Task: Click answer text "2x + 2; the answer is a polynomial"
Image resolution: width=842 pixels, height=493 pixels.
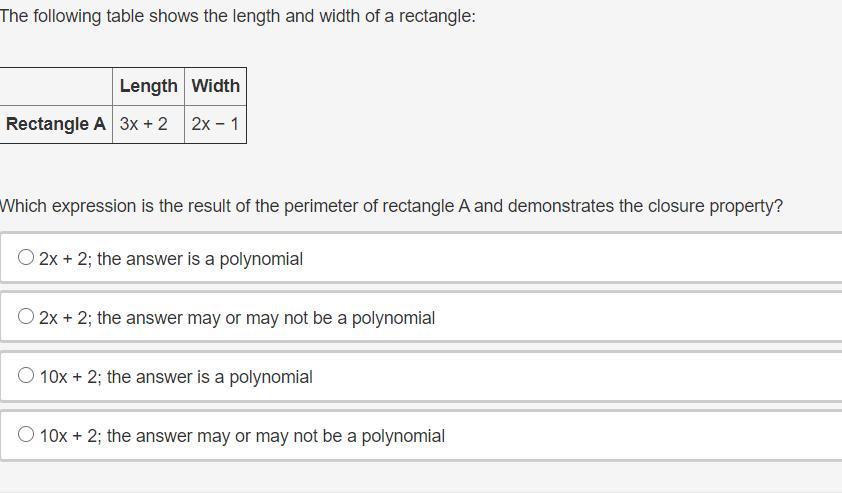Action: (x=171, y=259)
